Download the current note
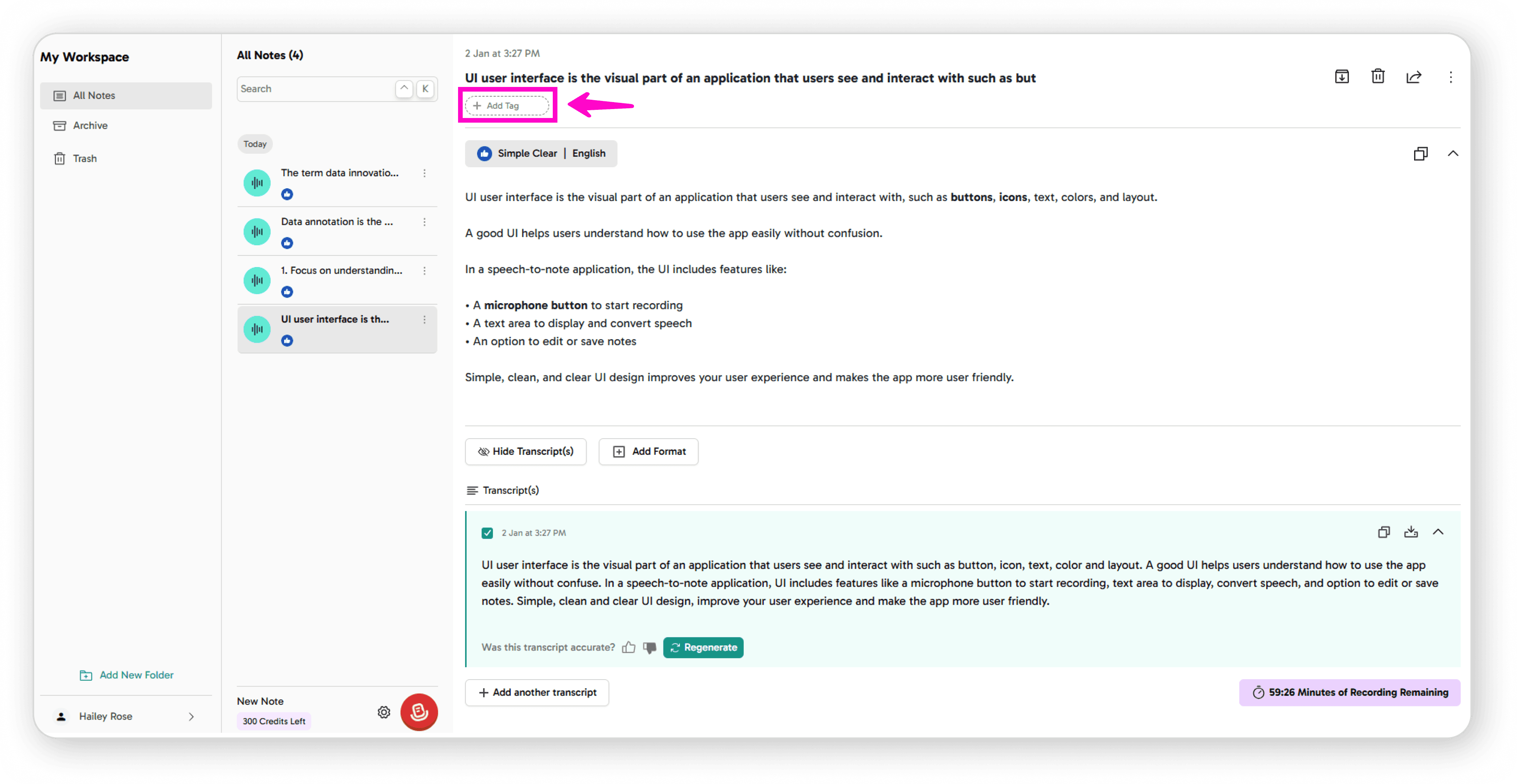The width and height of the screenshot is (1517, 784). click(1342, 76)
